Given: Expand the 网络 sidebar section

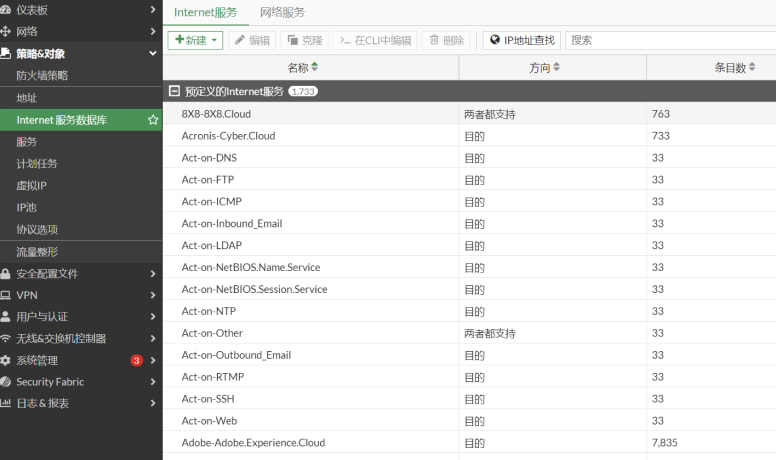Looking at the screenshot, I should 80,31.
